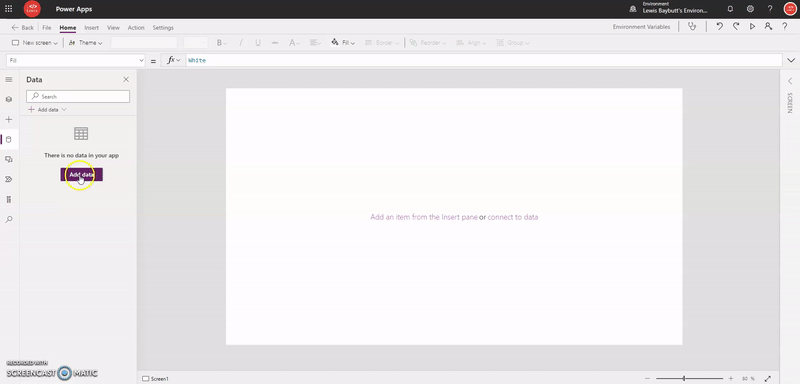Expand the formula bar chevron
The width and height of the screenshot is (800, 384).
click(x=791, y=60)
